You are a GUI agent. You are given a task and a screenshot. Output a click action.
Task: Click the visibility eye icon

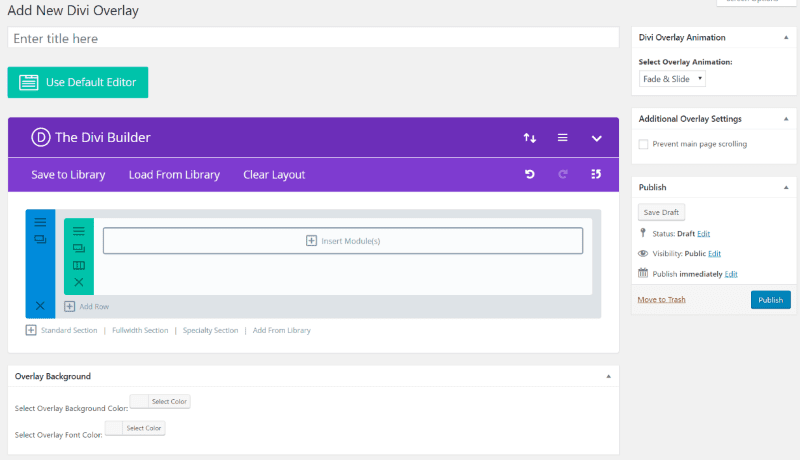click(x=643, y=253)
